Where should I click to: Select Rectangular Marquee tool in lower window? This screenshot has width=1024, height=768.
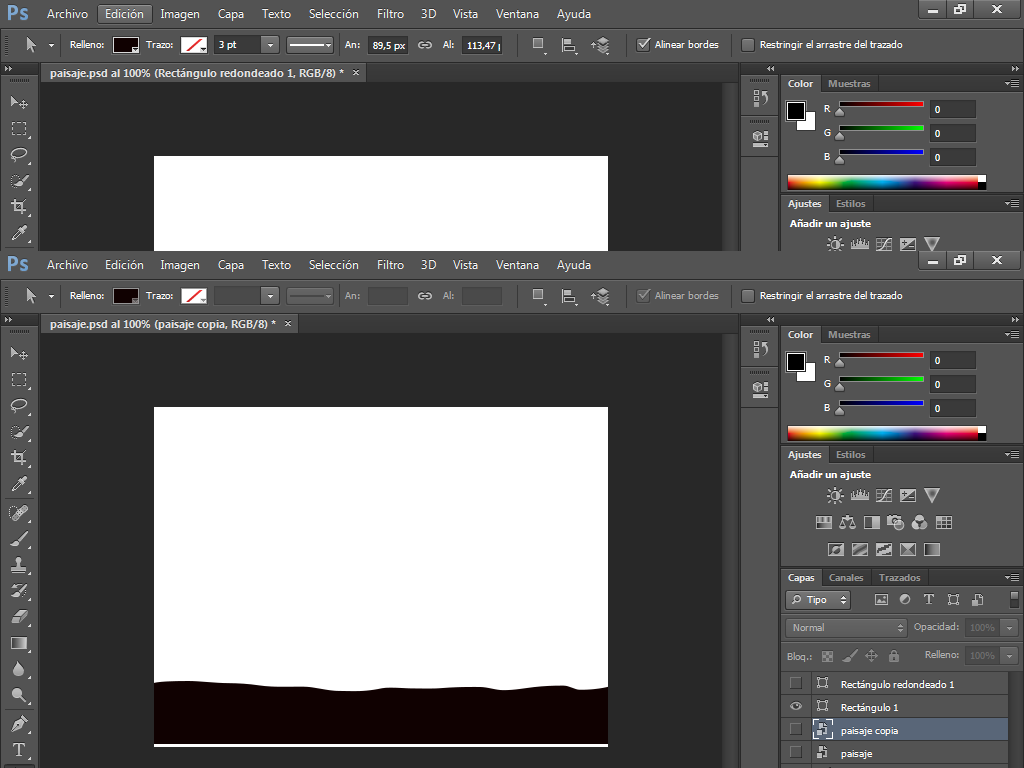click(19, 379)
